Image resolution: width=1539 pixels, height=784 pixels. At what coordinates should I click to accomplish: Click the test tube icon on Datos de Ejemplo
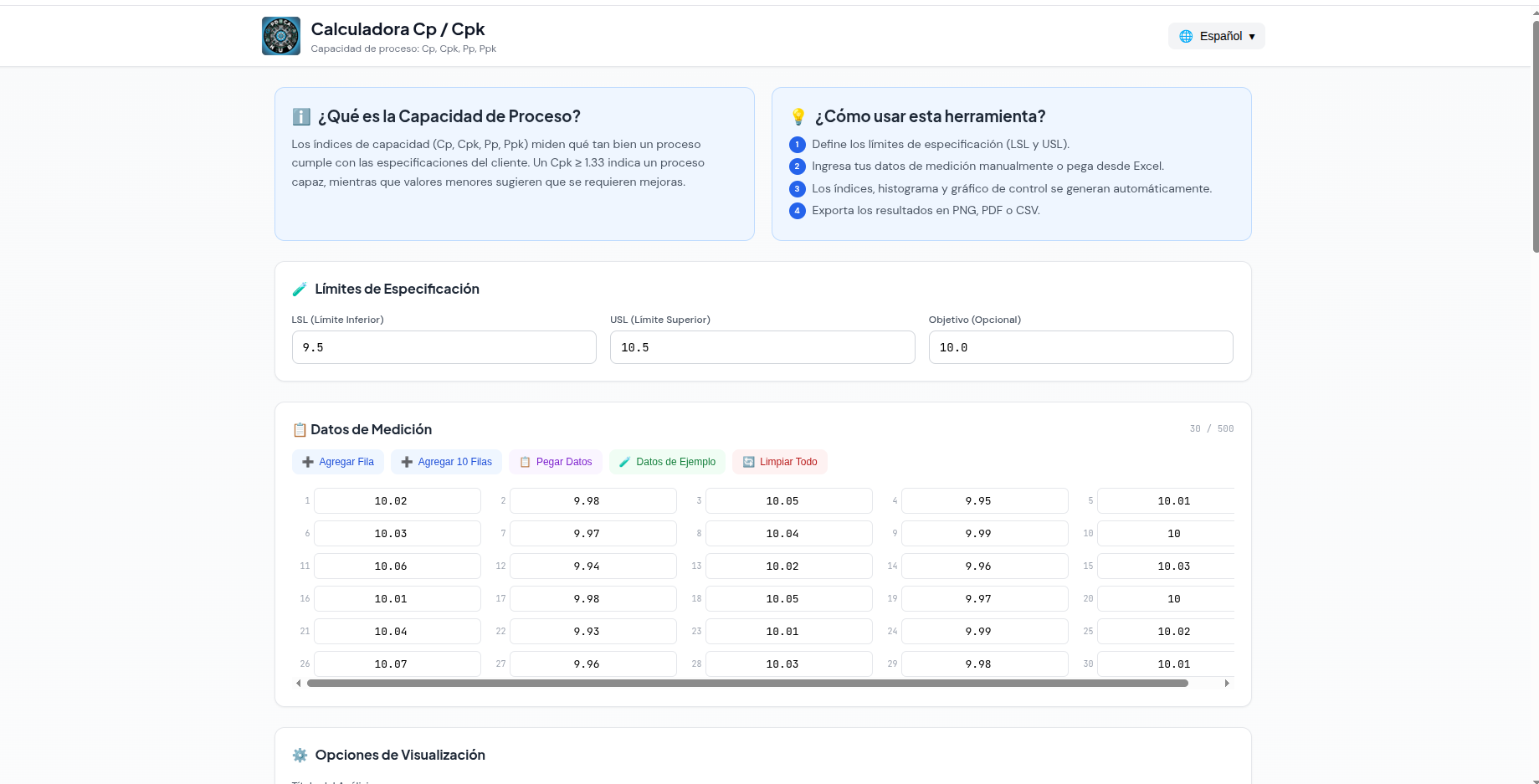(624, 462)
